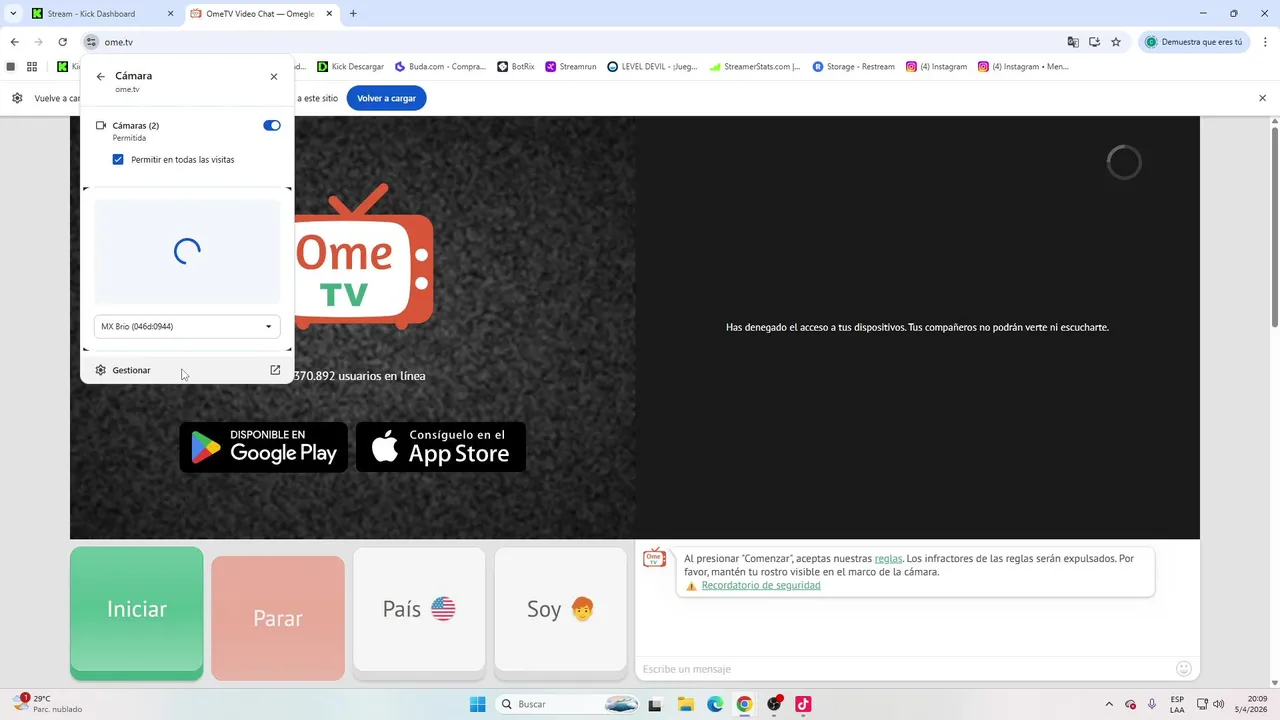
Task: Open the Streamrun bookmark
Action: coord(571,67)
